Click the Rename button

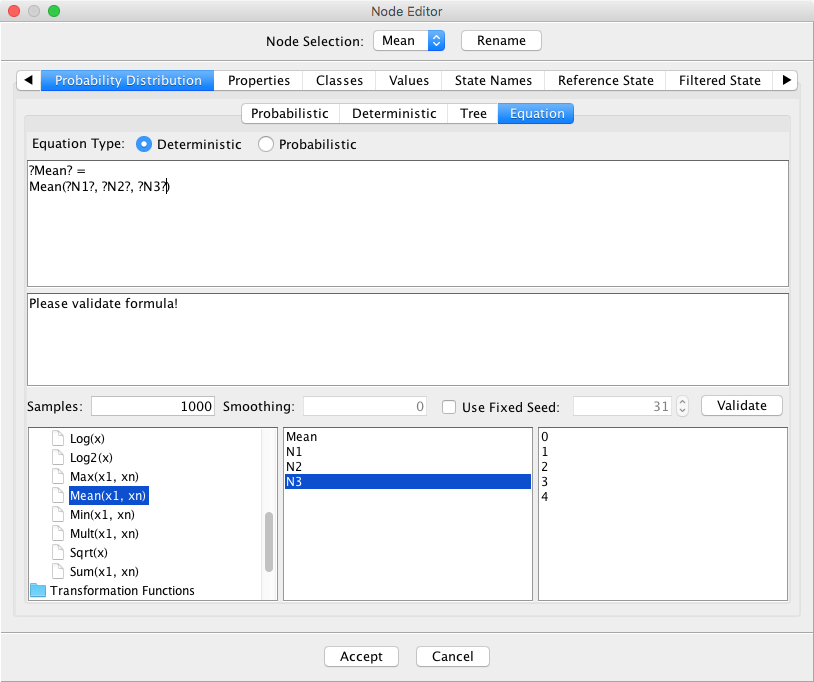click(501, 40)
